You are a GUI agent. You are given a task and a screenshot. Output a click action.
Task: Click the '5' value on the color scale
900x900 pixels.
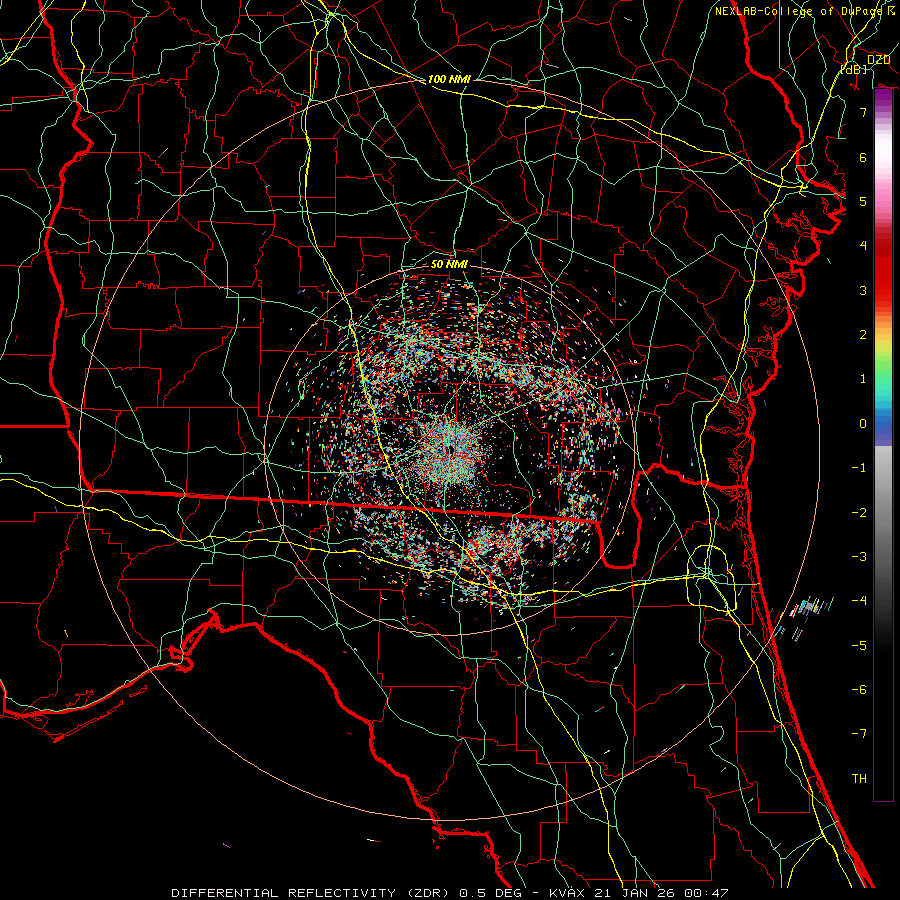coord(863,201)
